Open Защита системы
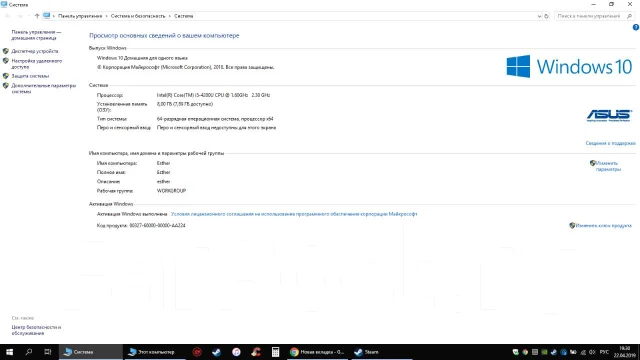This screenshot has width=640, height=360. pos(30,76)
